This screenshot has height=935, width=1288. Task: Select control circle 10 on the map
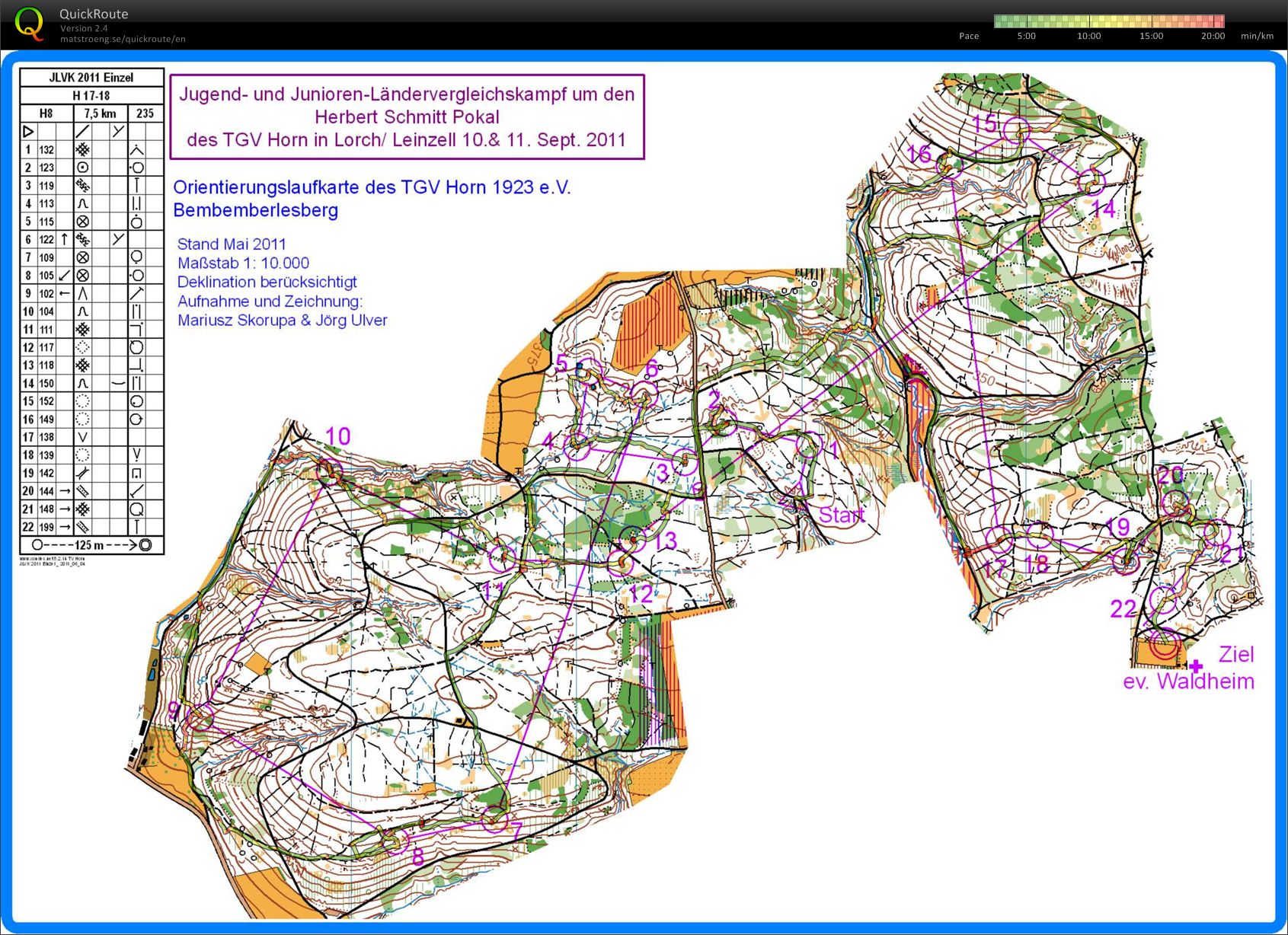(x=329, y=471)
